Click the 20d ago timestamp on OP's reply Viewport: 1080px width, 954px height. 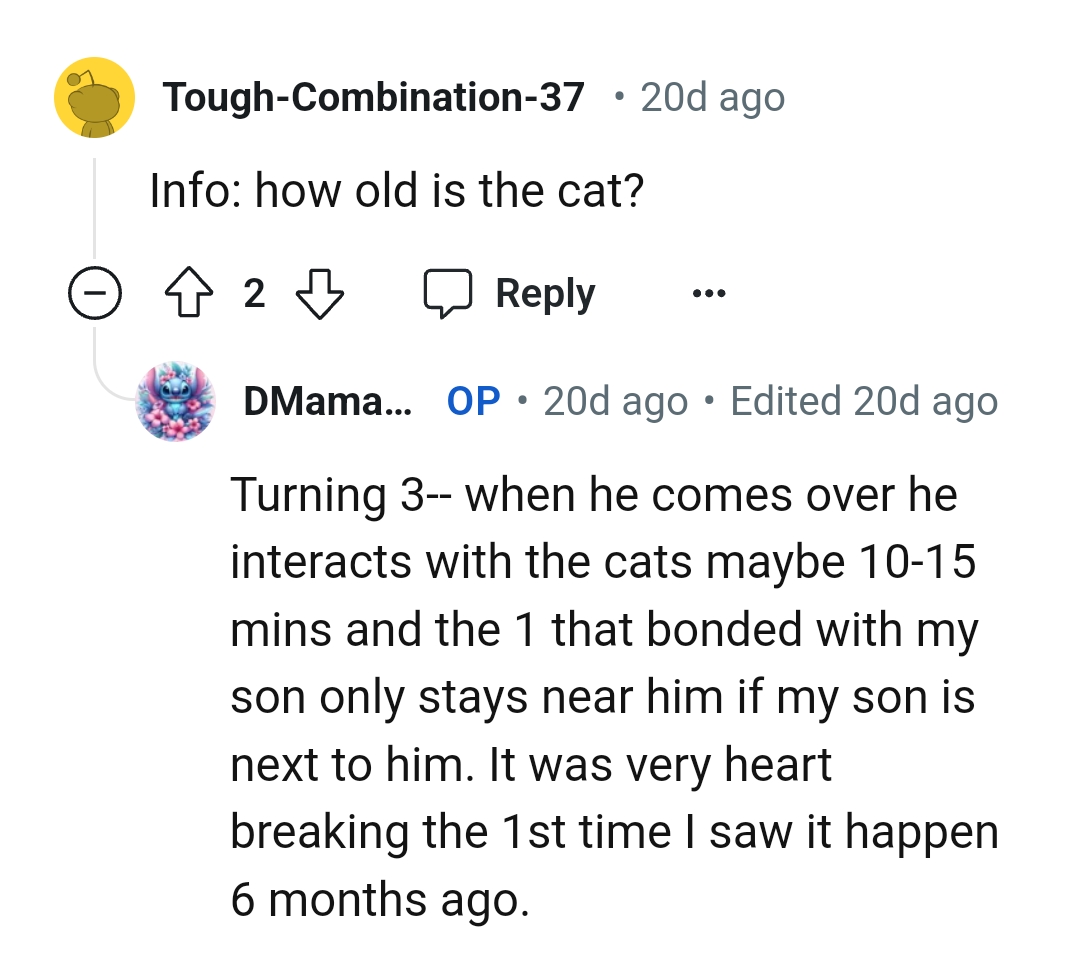tap(615, 401)
